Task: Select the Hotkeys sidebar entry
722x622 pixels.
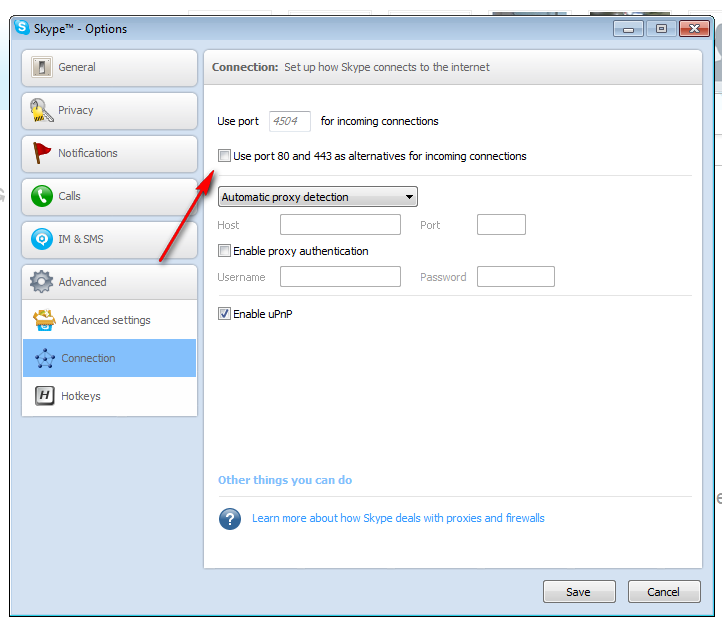Action: [x=110, y=396]
